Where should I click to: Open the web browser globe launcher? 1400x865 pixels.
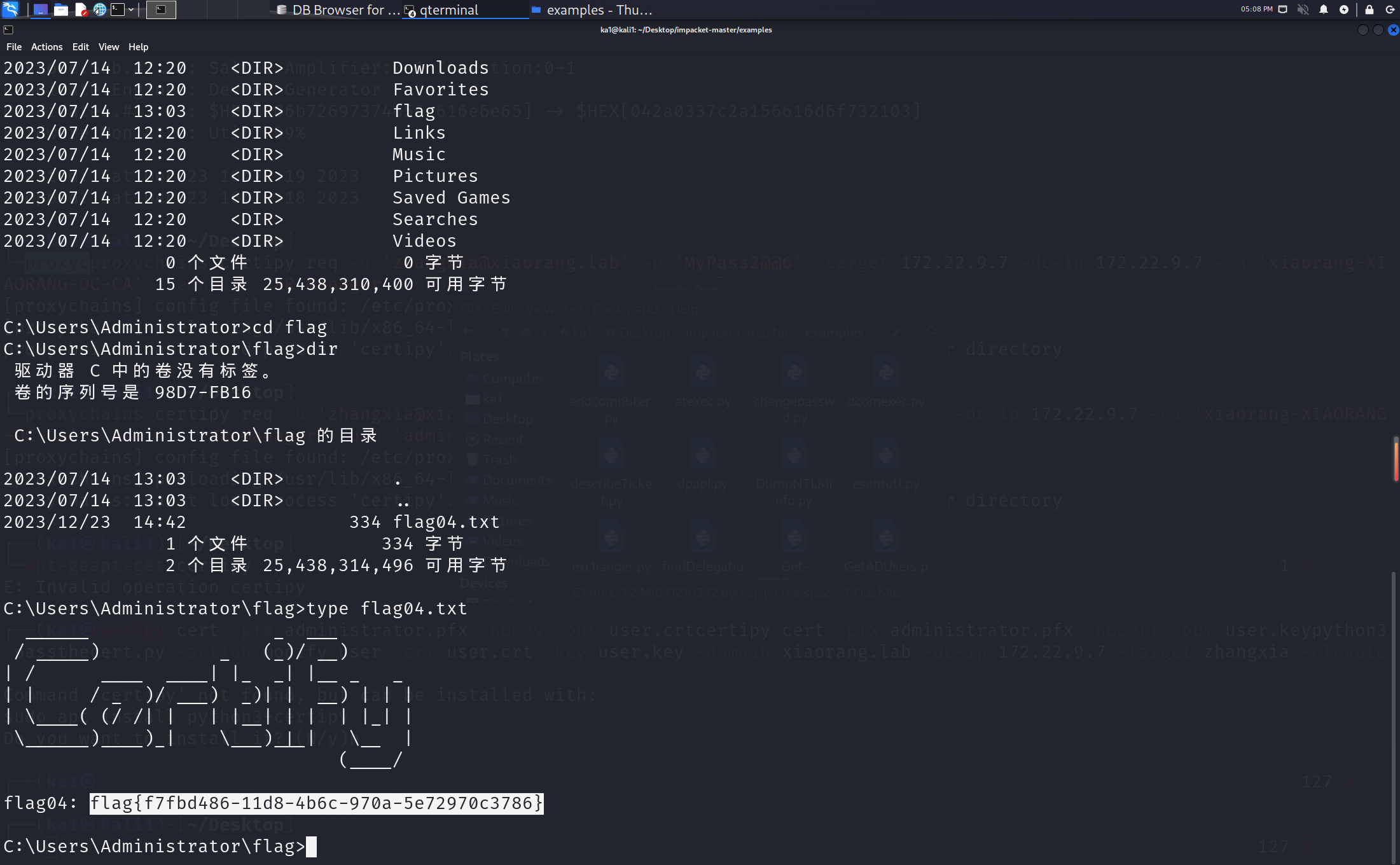[100, 10]
